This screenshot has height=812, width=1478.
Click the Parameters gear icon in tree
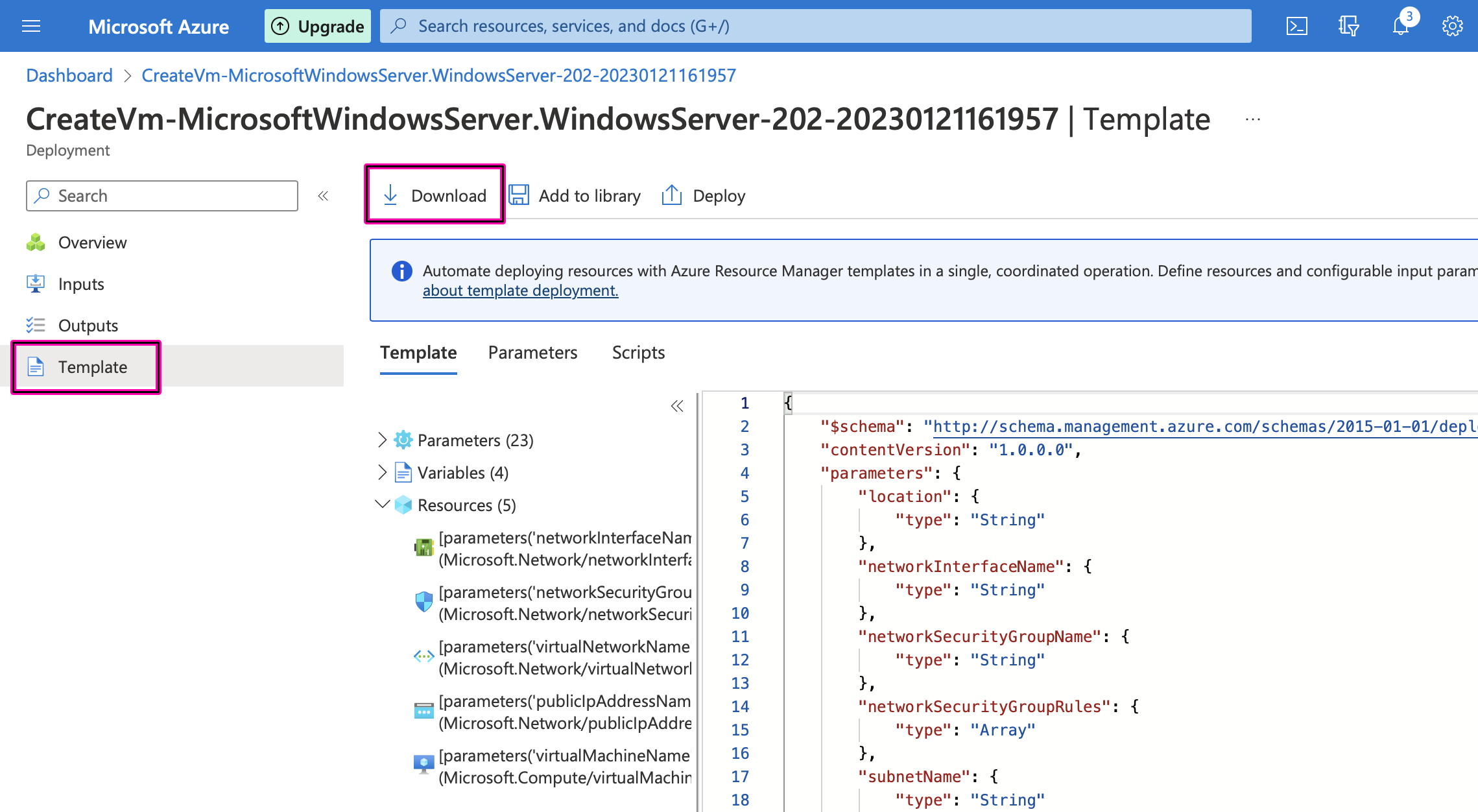click(403, 440)
